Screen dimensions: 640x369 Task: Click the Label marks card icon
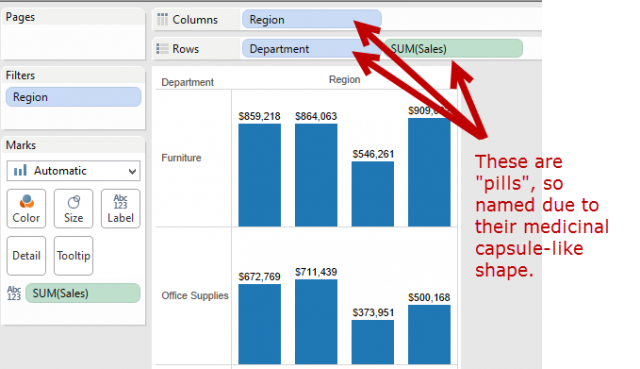120,202
